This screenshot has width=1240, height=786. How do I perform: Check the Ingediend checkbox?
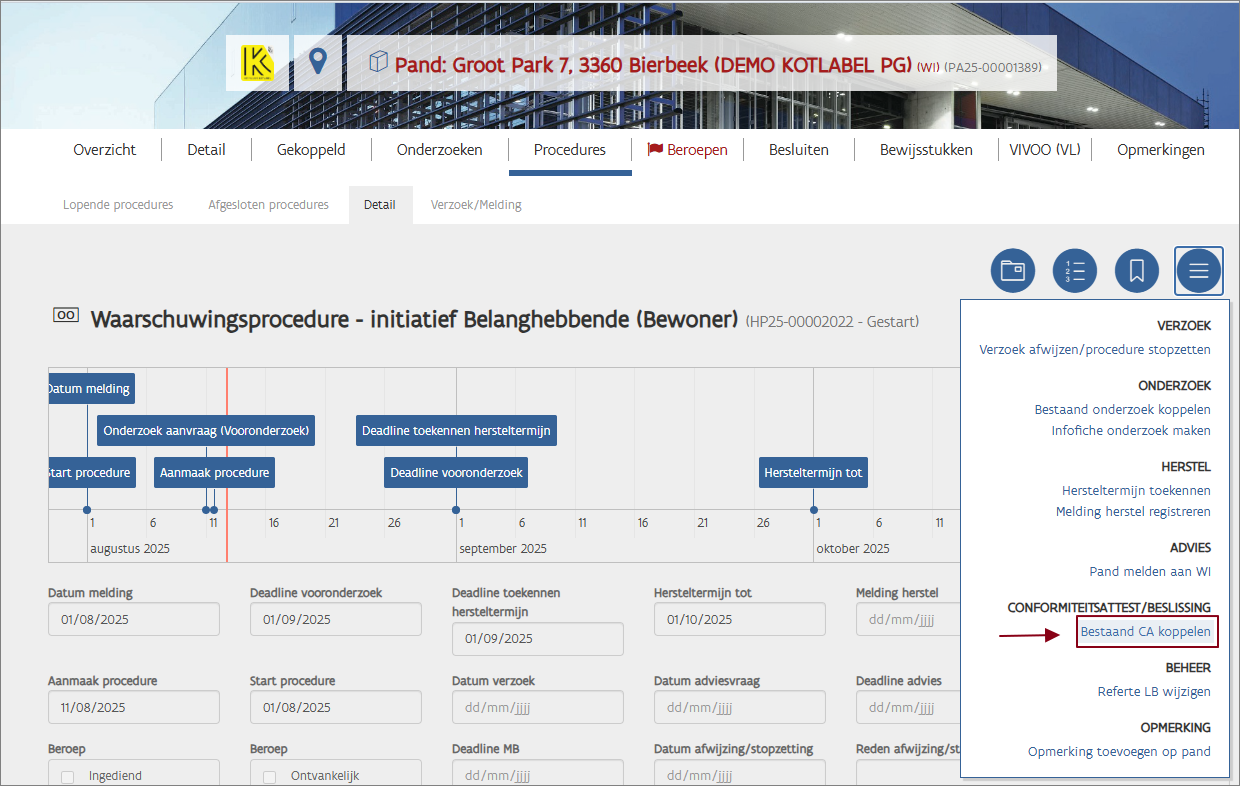[68, 776]
